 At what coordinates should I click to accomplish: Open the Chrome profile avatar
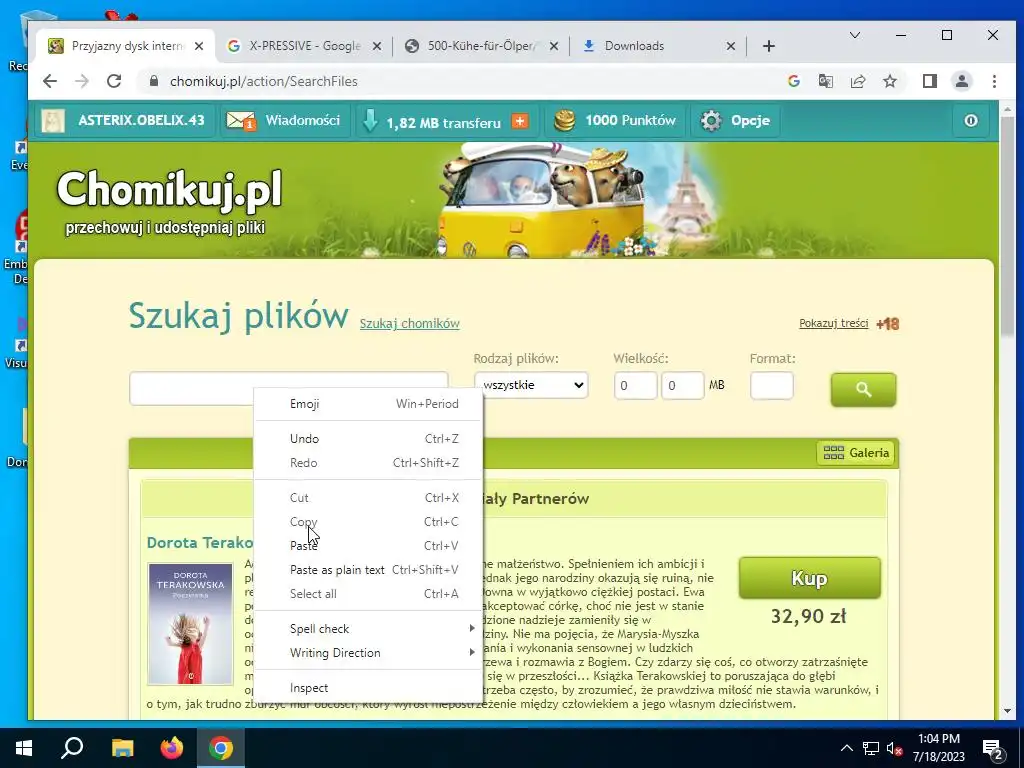961,81
